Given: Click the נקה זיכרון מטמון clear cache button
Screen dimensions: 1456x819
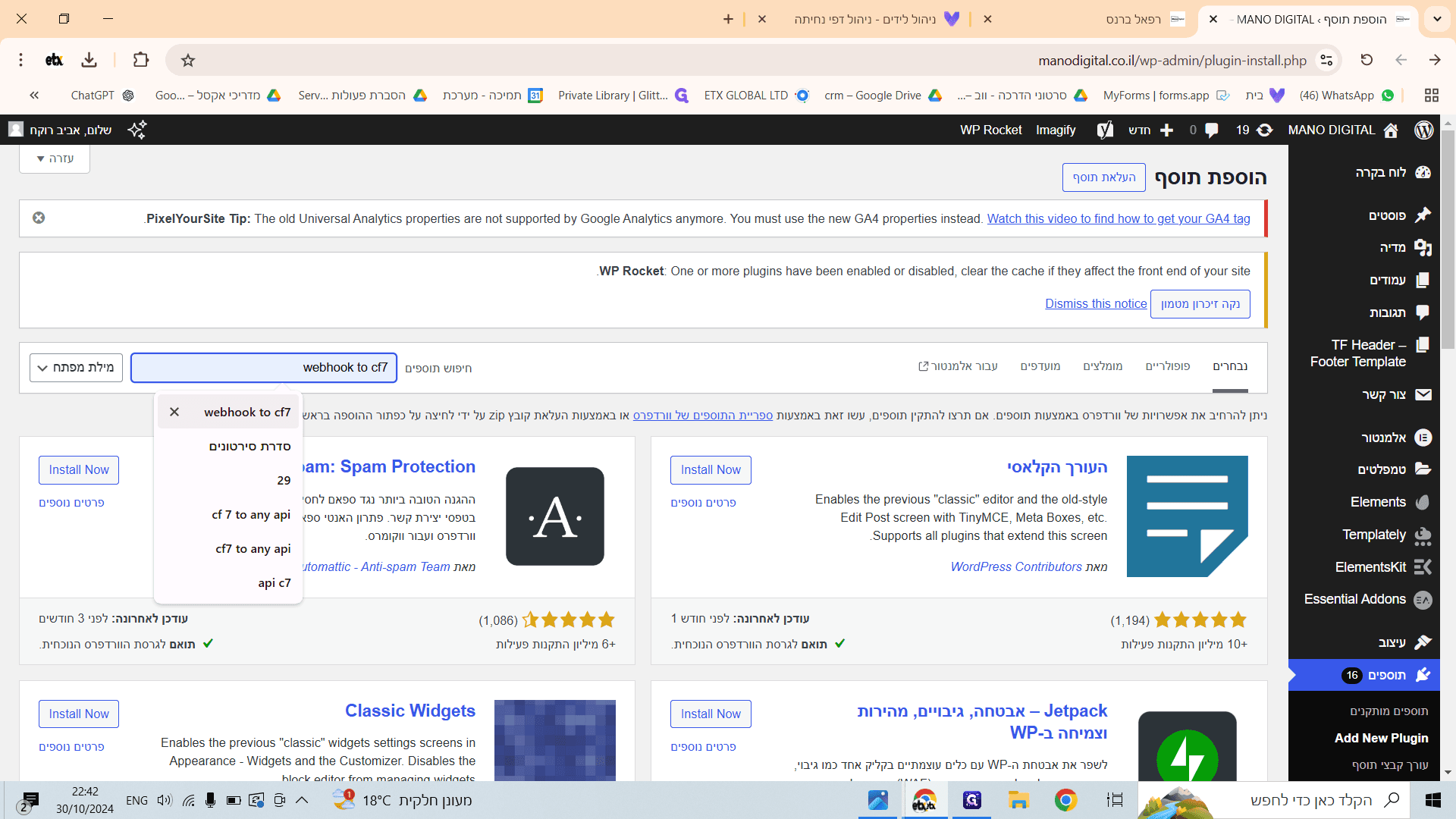Looking at the screenshot, I should pyautogui.click(x=1200, y=303).
